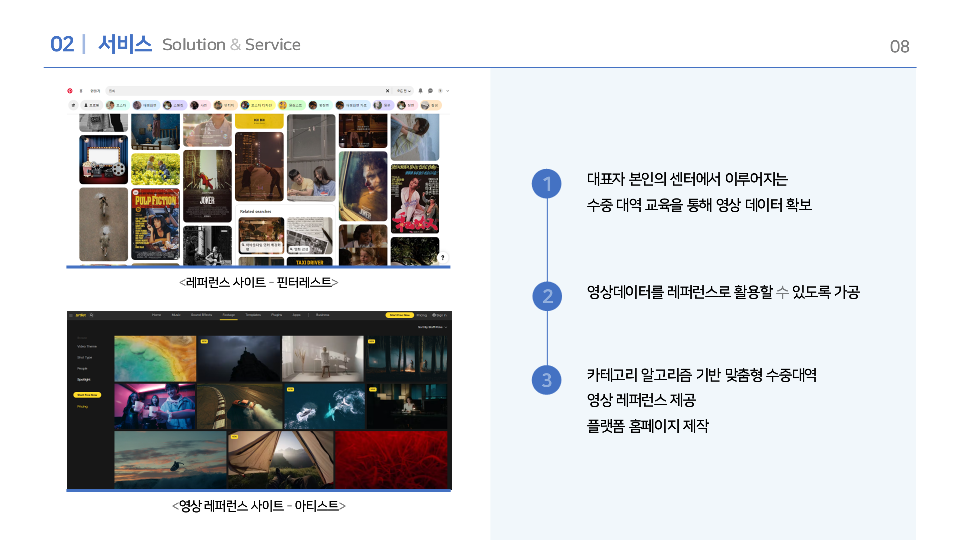Click Start Free Now in the Artlist top bar

coord(399,315)
